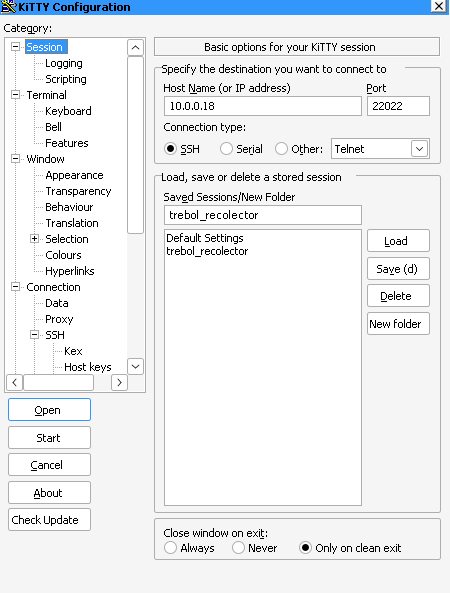Click the Port input field

click(x=398, y=106)
